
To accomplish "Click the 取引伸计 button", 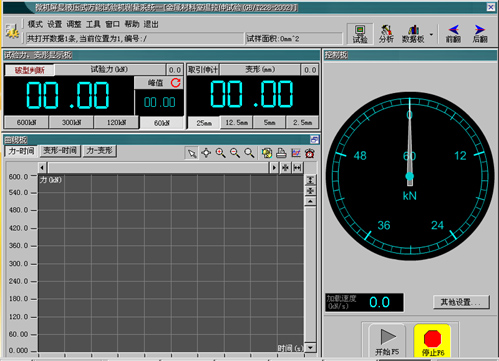I will tap(203, 70).
